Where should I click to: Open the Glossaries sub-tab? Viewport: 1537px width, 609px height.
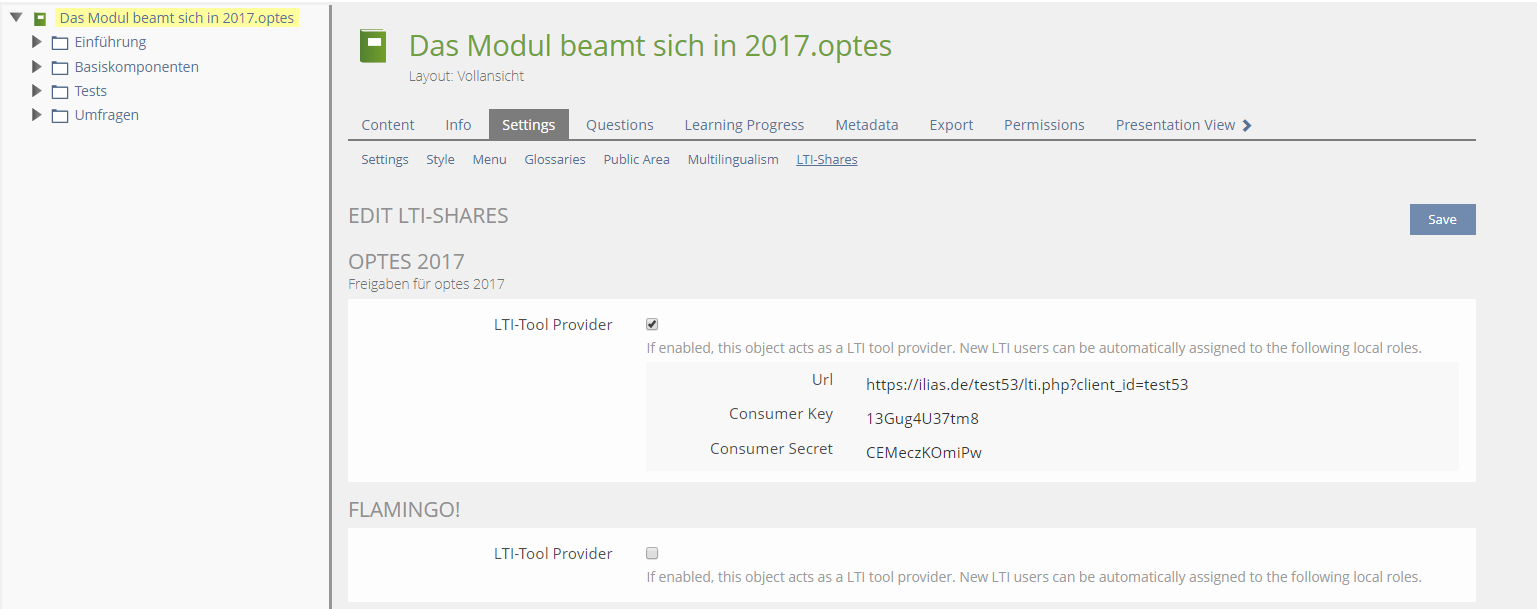coord(555,160)
